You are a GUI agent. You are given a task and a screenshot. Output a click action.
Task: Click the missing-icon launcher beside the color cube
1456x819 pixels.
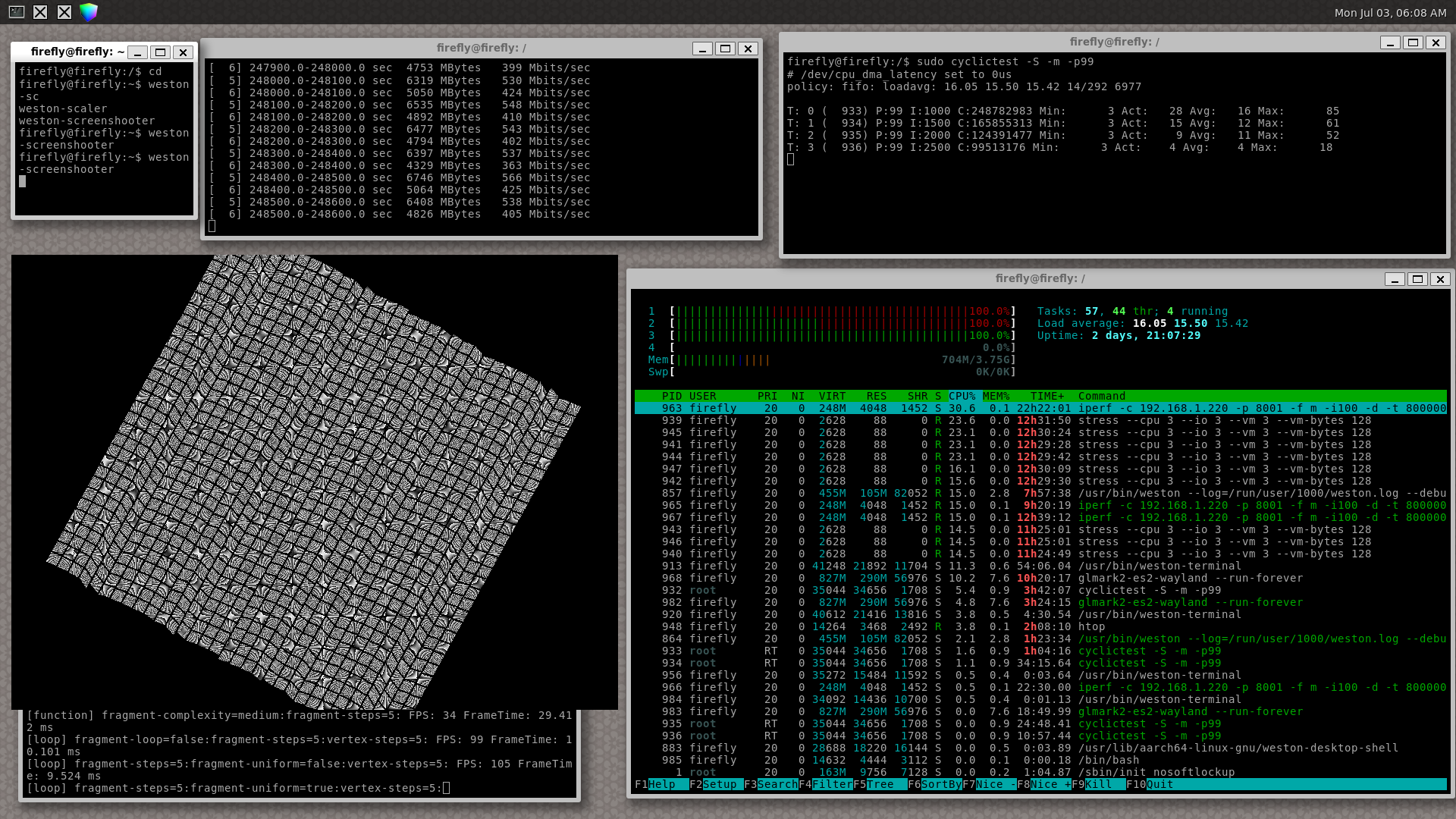pos(64,12)
